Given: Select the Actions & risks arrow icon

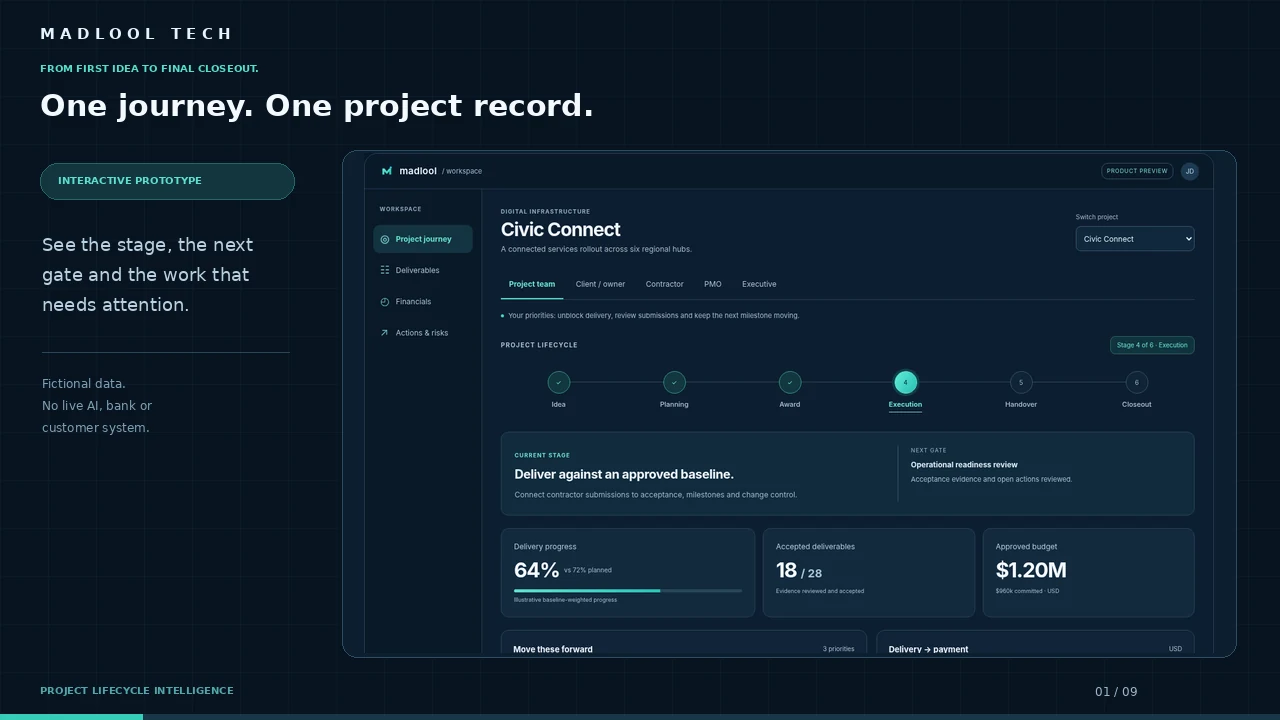Looking at the screenshot, I should click(x=385, y=333).
